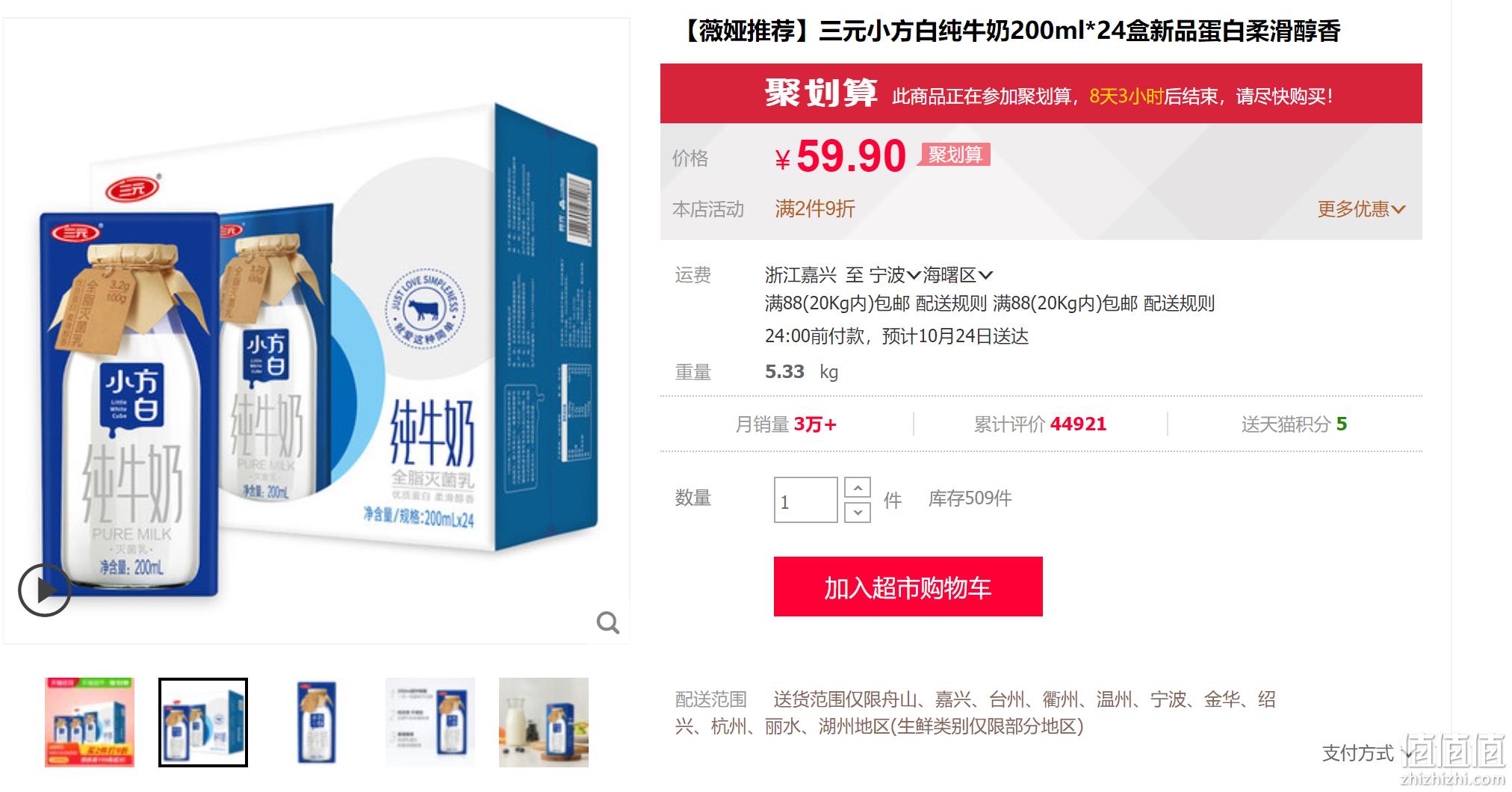Viewport: 1512px width, 792px height.
Task: Select the first promotional thumbnail
Action: (x=90, y=723)
